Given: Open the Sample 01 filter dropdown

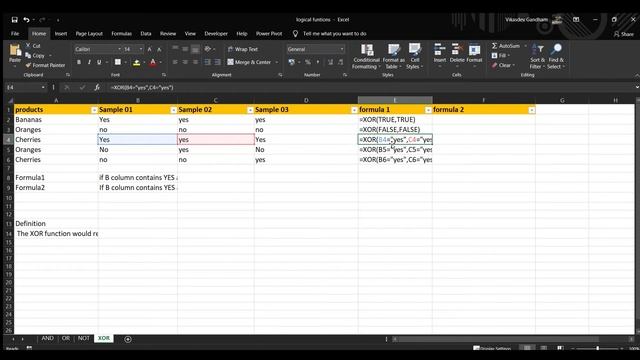Looking at the screenshot, I should [x=173, y=110].
